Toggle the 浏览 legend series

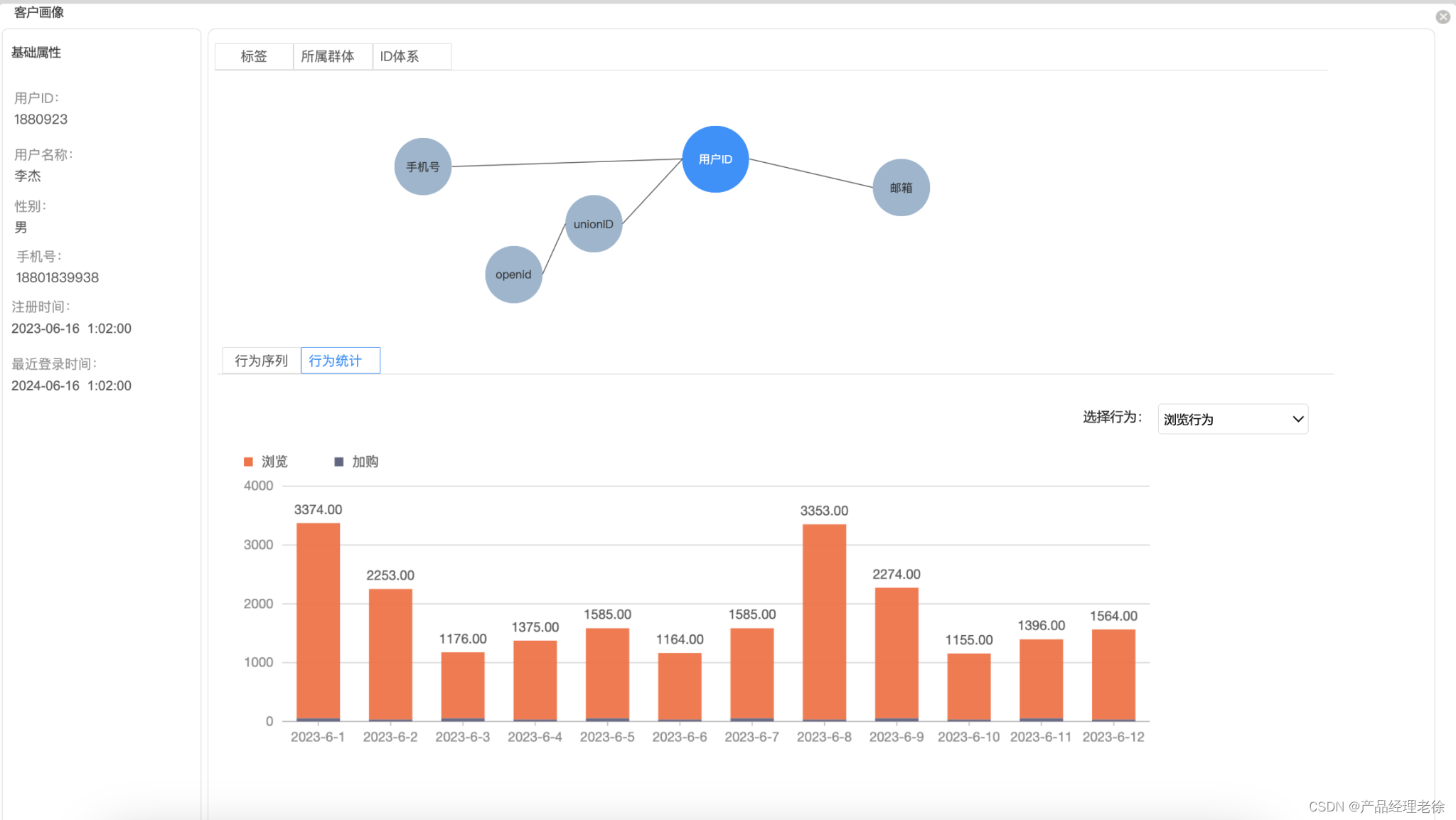click(274, 462)
